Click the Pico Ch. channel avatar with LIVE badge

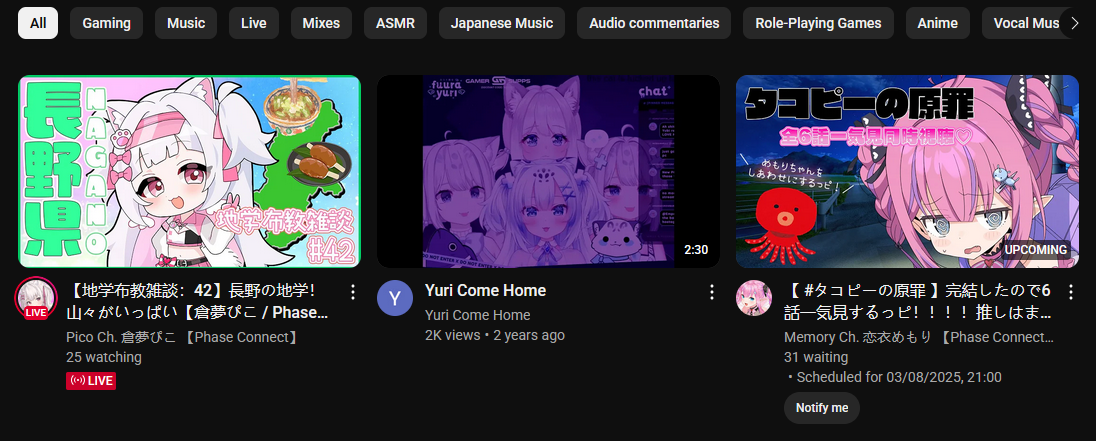tap(36, 298)
